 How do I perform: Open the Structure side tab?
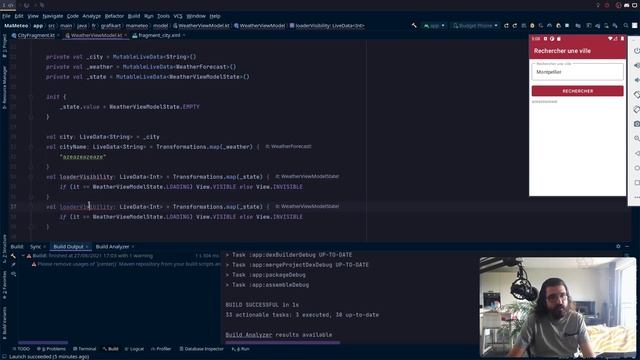coord(4,248)
